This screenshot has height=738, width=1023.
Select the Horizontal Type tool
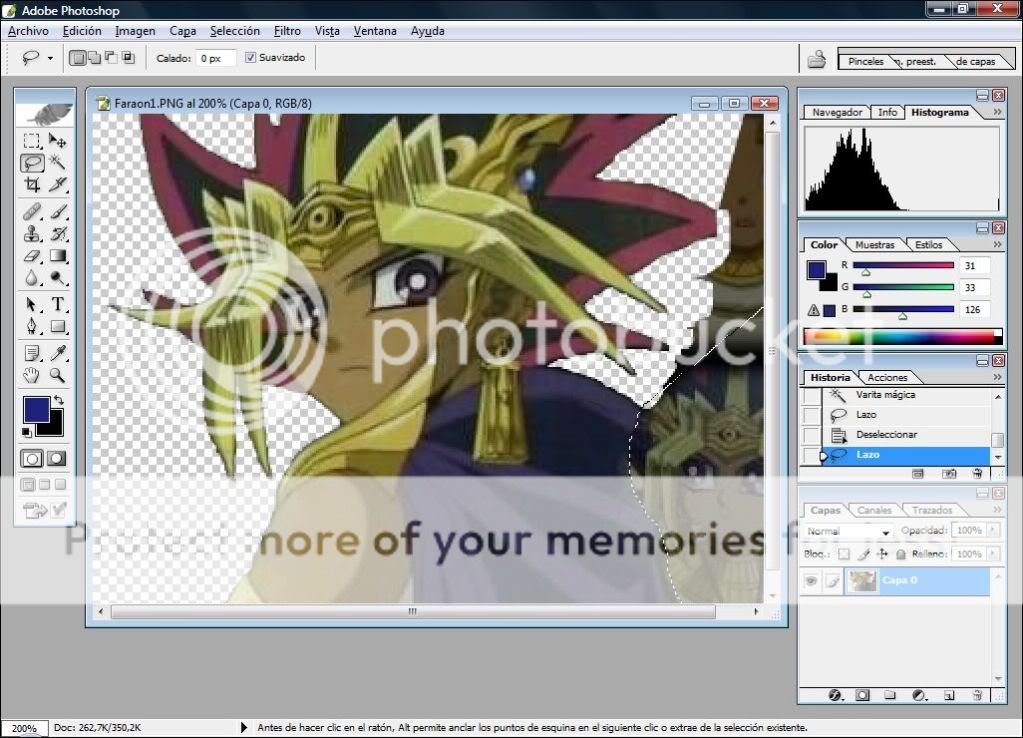coord(58,304)
